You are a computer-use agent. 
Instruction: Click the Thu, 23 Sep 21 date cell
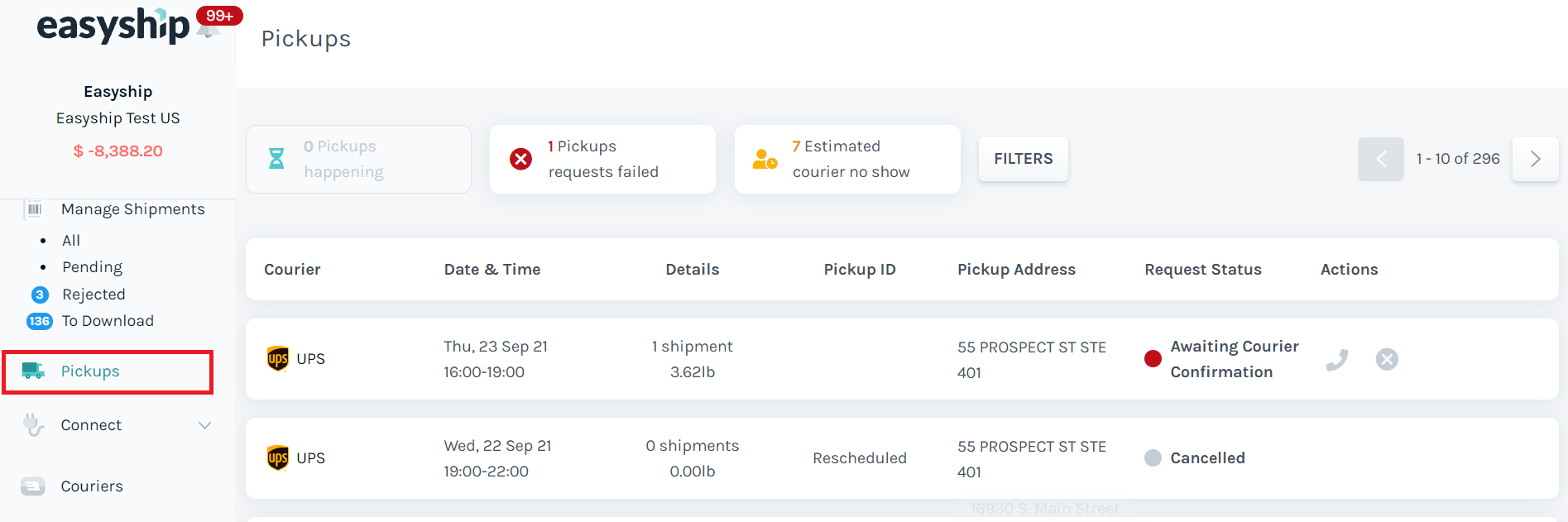point(496,359)
